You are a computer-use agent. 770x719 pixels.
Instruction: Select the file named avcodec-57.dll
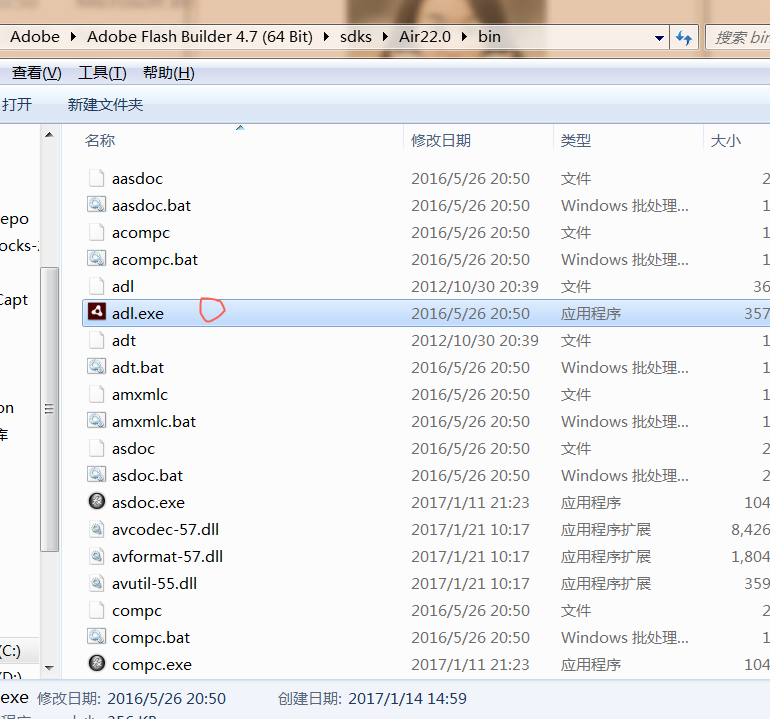tap(165, 529)
